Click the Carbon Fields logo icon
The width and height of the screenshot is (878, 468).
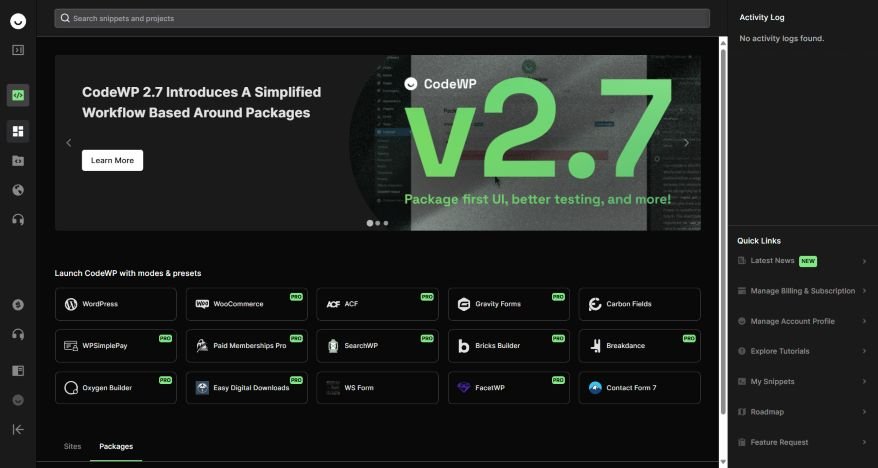click(x=595, y=304)
